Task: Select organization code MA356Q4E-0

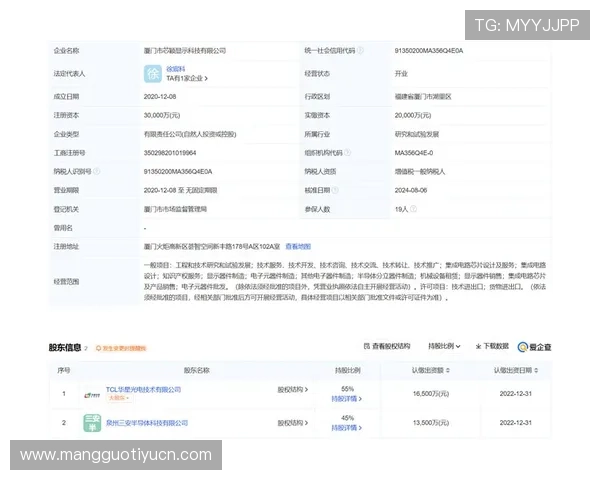Action: [414, 153]
